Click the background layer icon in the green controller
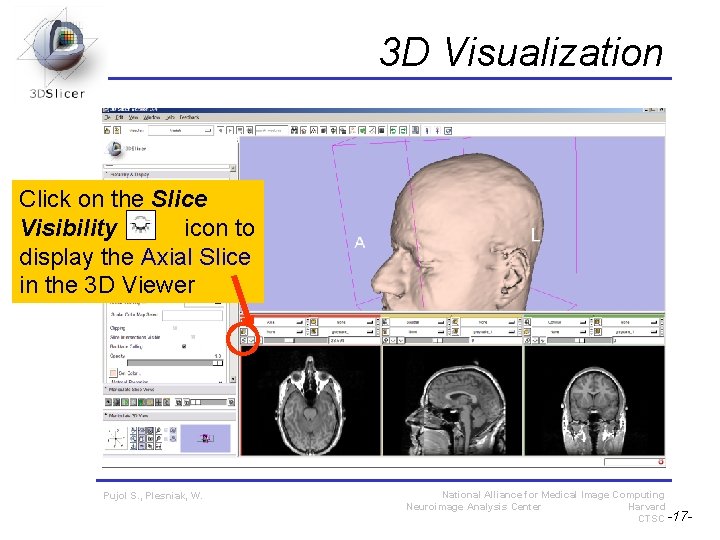Image resolution: width=720 pixels, height=540 pixels. (x=597, y=332)
